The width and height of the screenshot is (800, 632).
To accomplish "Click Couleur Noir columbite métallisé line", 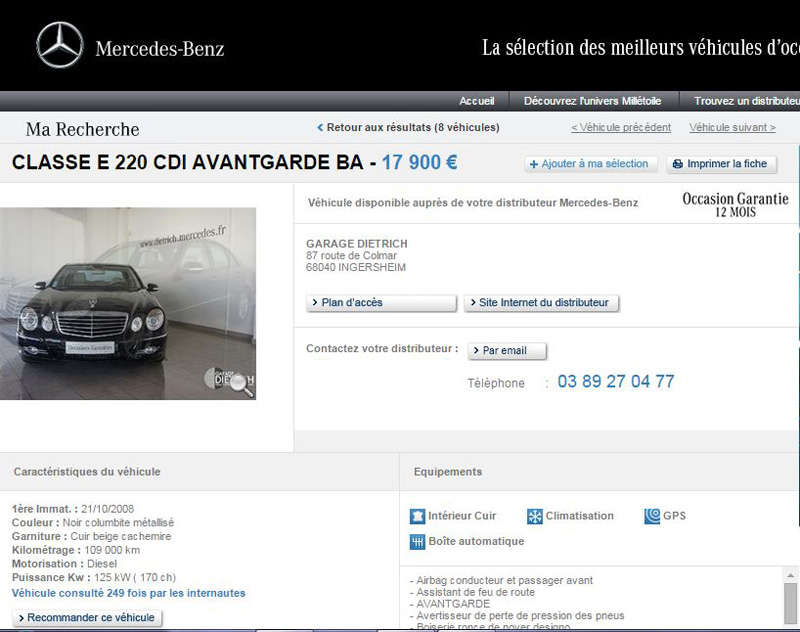I will pos(92,523).
